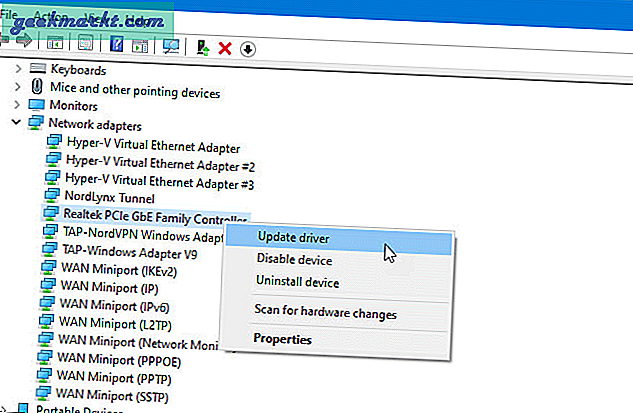
Task: Click the WAN Miniport (IP) adapter icon
Action: [x=48, y=285]
